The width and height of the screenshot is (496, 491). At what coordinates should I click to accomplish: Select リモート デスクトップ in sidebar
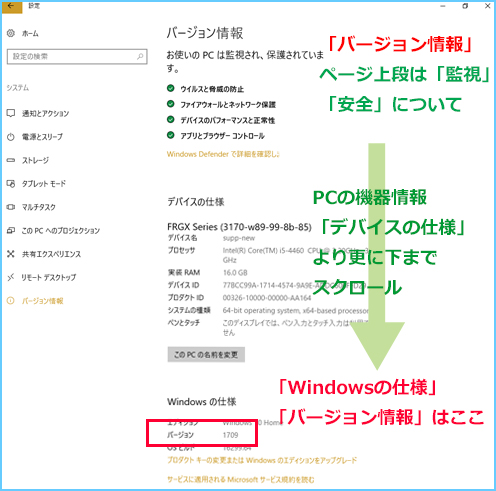click(49, 277)
